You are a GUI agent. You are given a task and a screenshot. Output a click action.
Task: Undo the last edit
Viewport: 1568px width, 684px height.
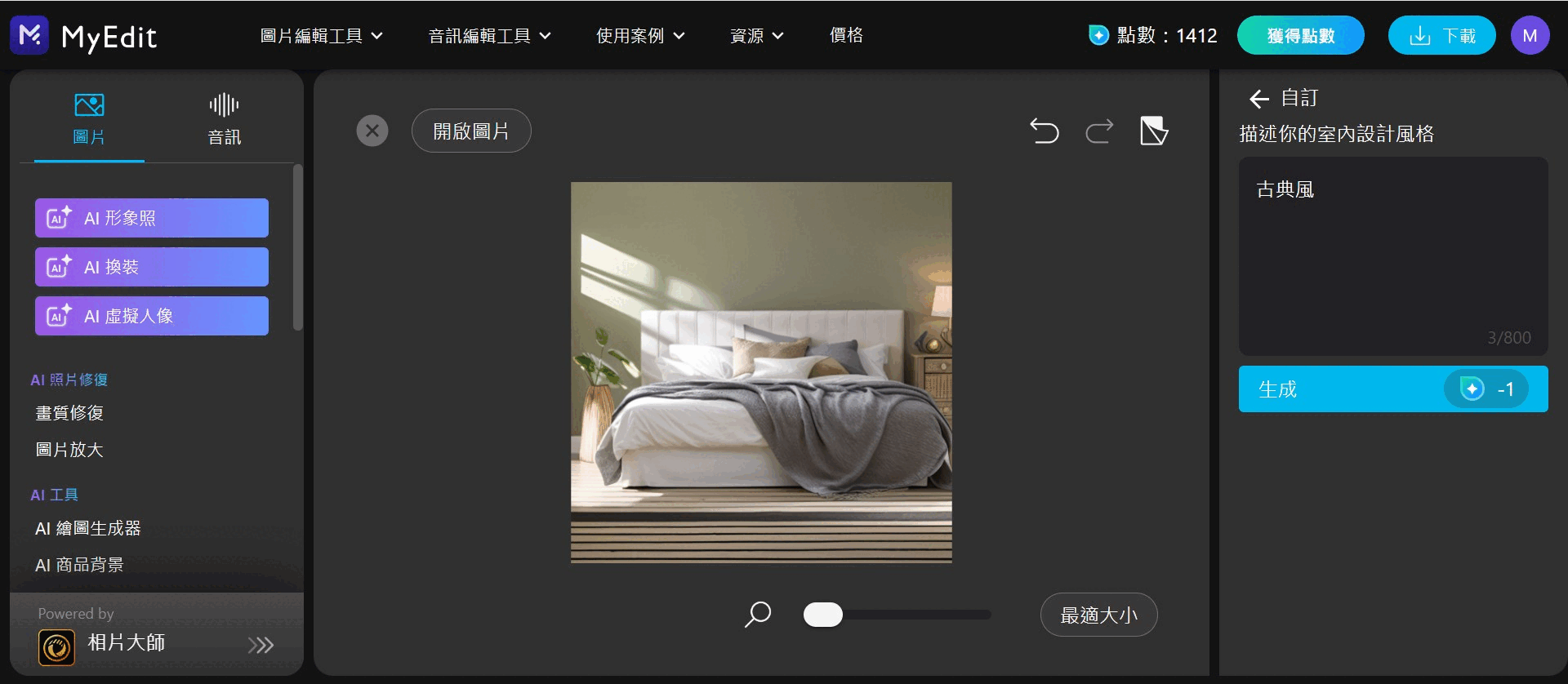(x=1045, y=131)
